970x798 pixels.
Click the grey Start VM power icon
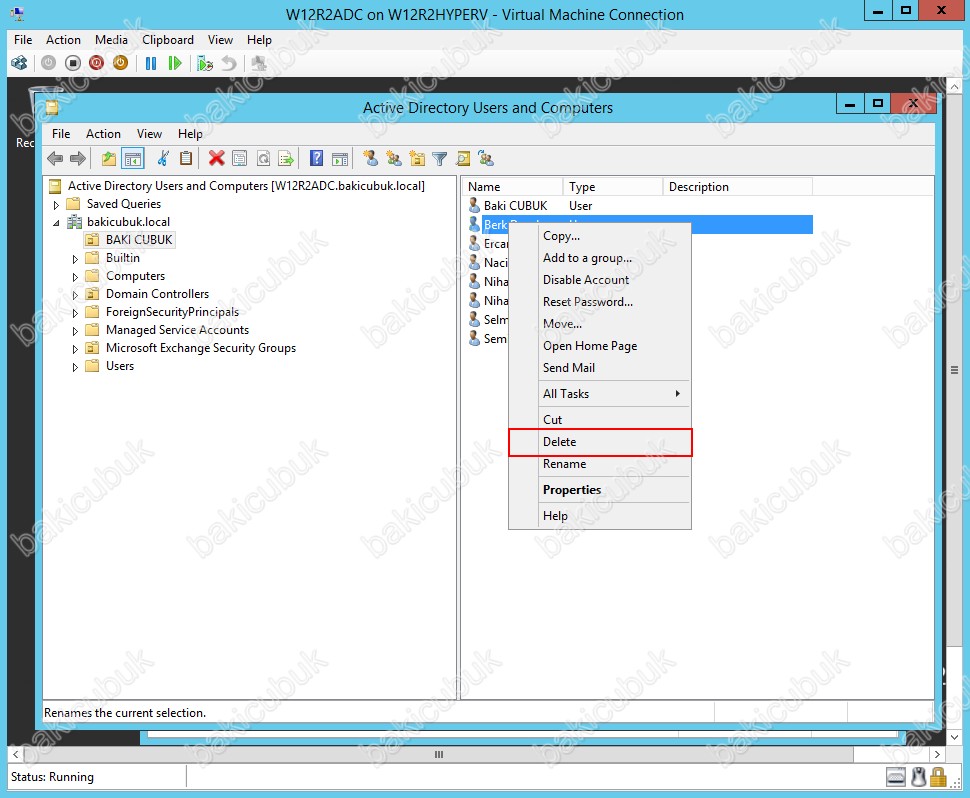[48, 63]
